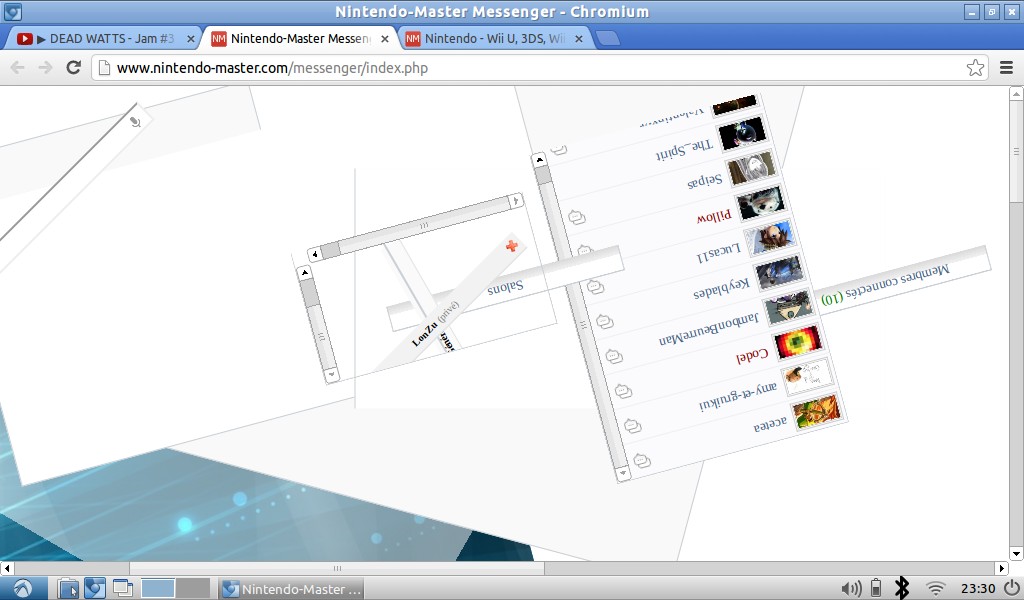Click the Lucas11 member name
Screen dimensions: 1024x600
coord(718,253)
